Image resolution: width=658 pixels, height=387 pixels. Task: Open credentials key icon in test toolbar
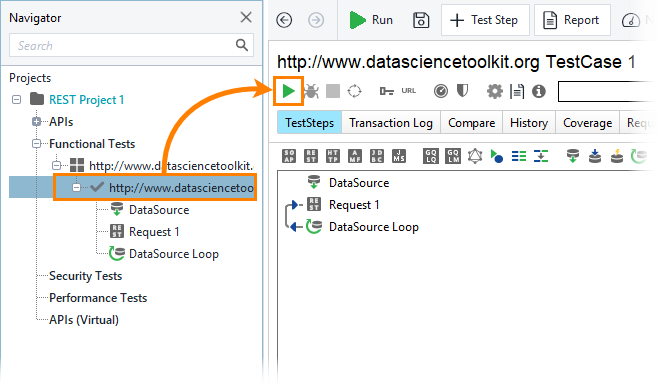[x=386, y=91]
